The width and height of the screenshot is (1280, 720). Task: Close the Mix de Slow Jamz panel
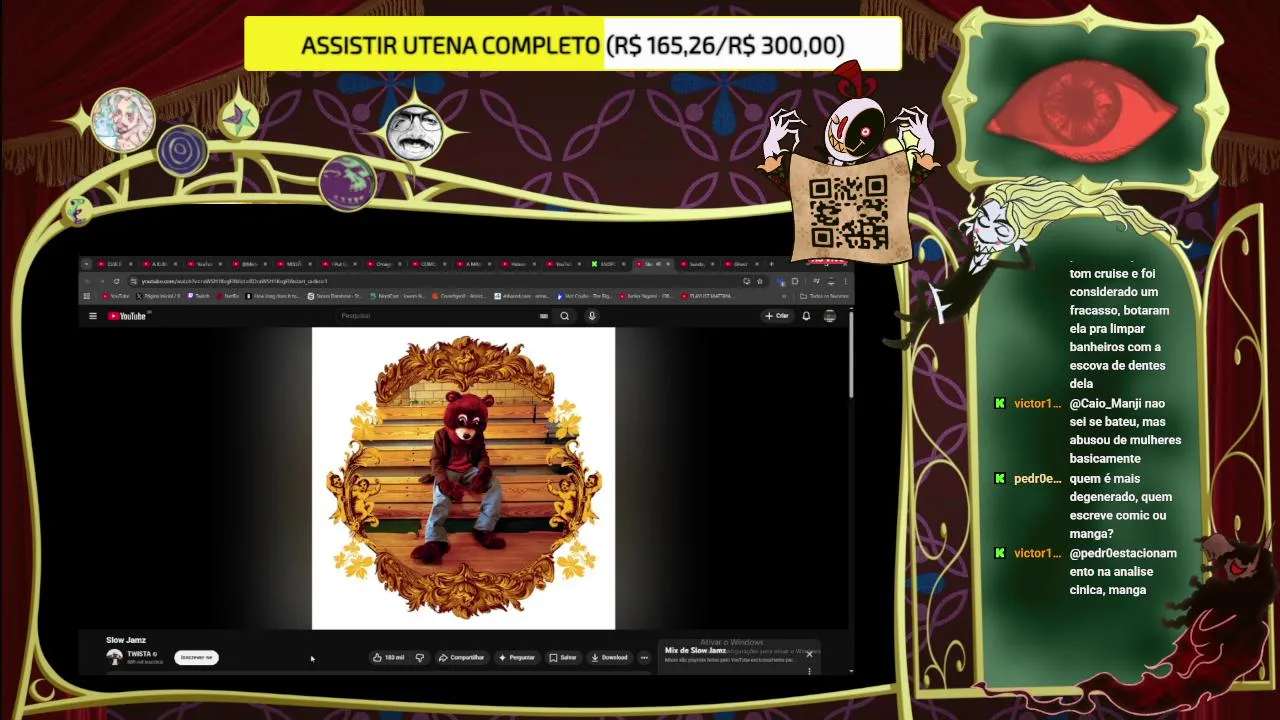coord(809,654)
